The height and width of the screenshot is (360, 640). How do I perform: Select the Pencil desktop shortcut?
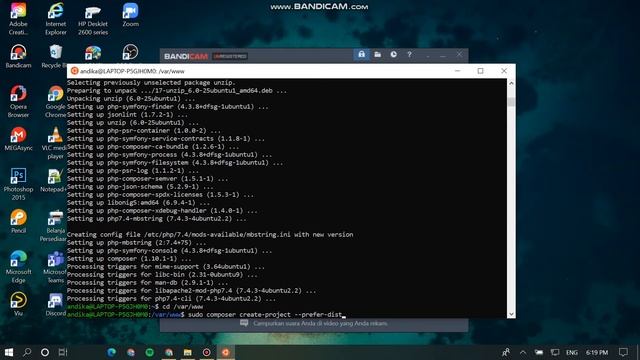18,222
